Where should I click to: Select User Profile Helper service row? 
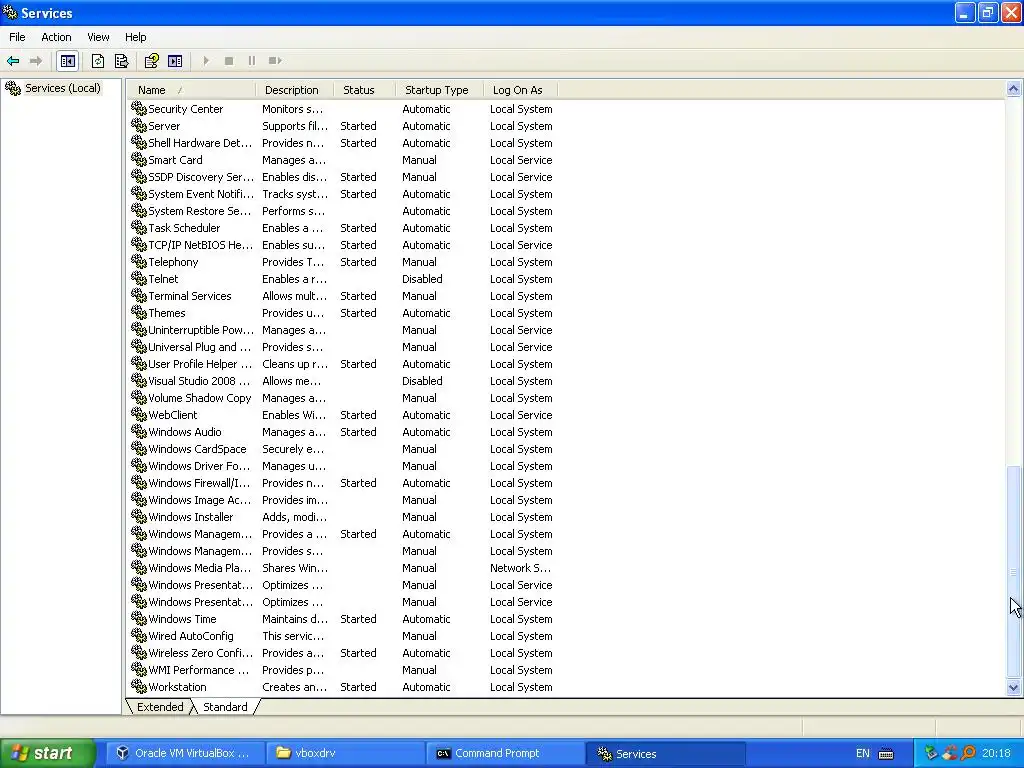pyautogui.click(x=343, y=364)
